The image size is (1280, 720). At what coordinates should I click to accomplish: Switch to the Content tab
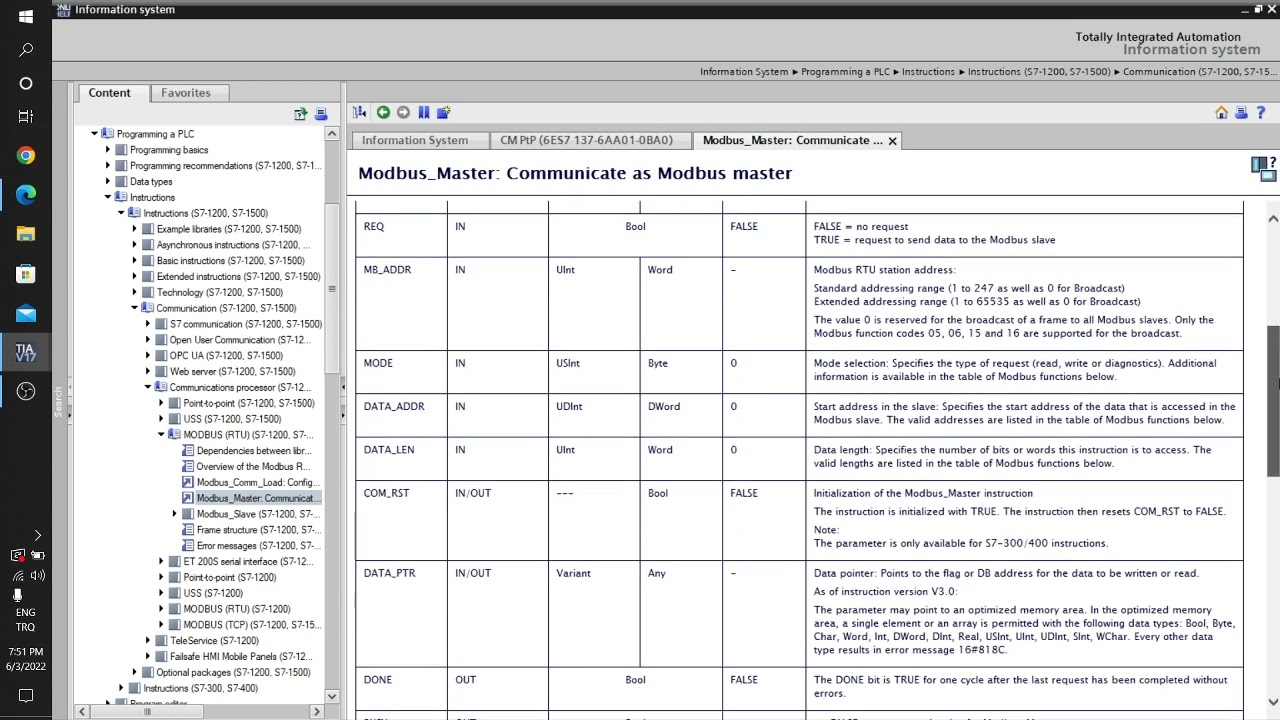click(109, 93)
